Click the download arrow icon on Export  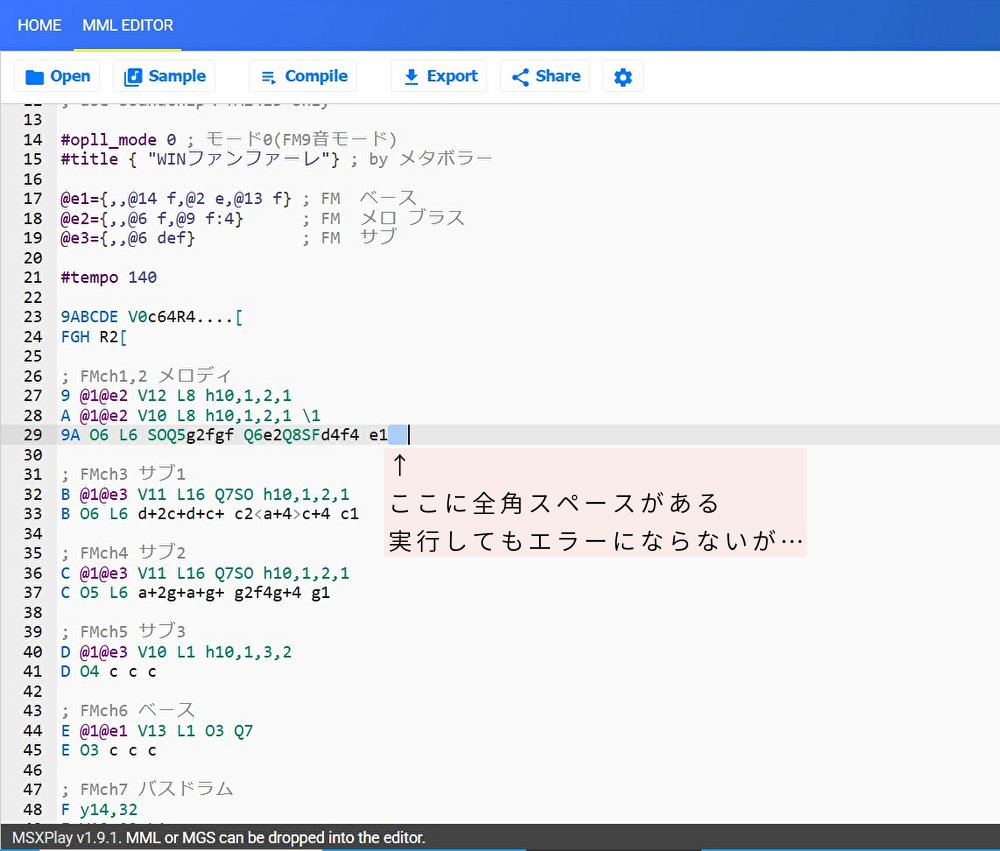tap(411, 77)
